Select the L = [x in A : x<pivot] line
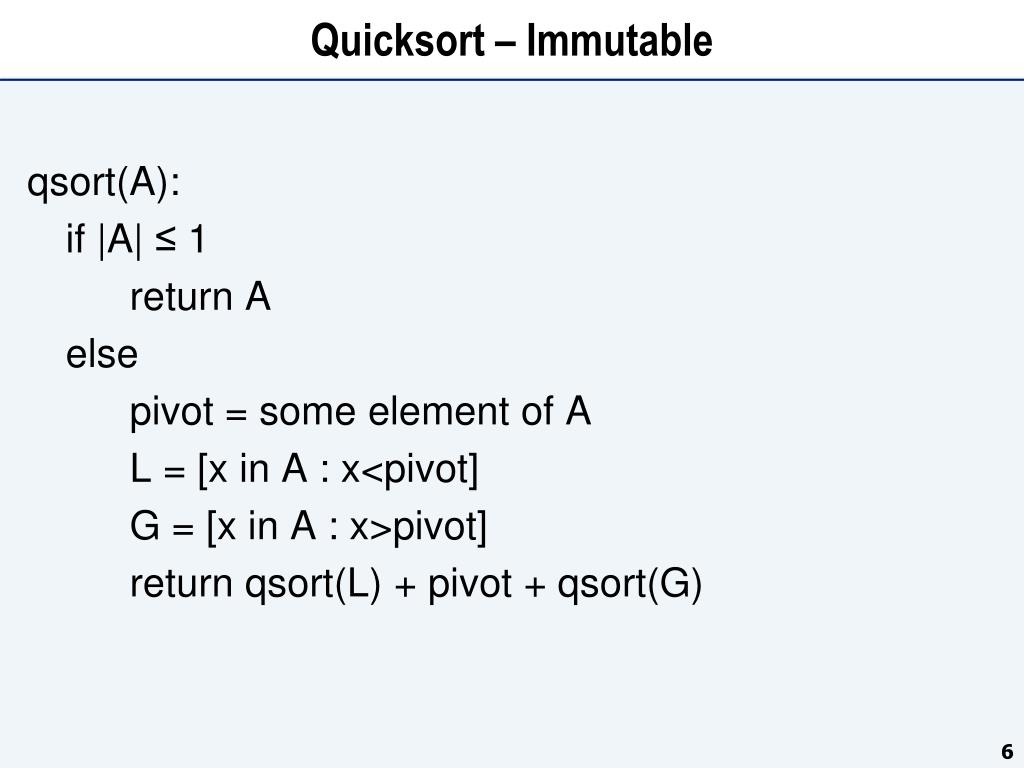The width and height of the screenshot is (1024, 768). tap(304, 470)
